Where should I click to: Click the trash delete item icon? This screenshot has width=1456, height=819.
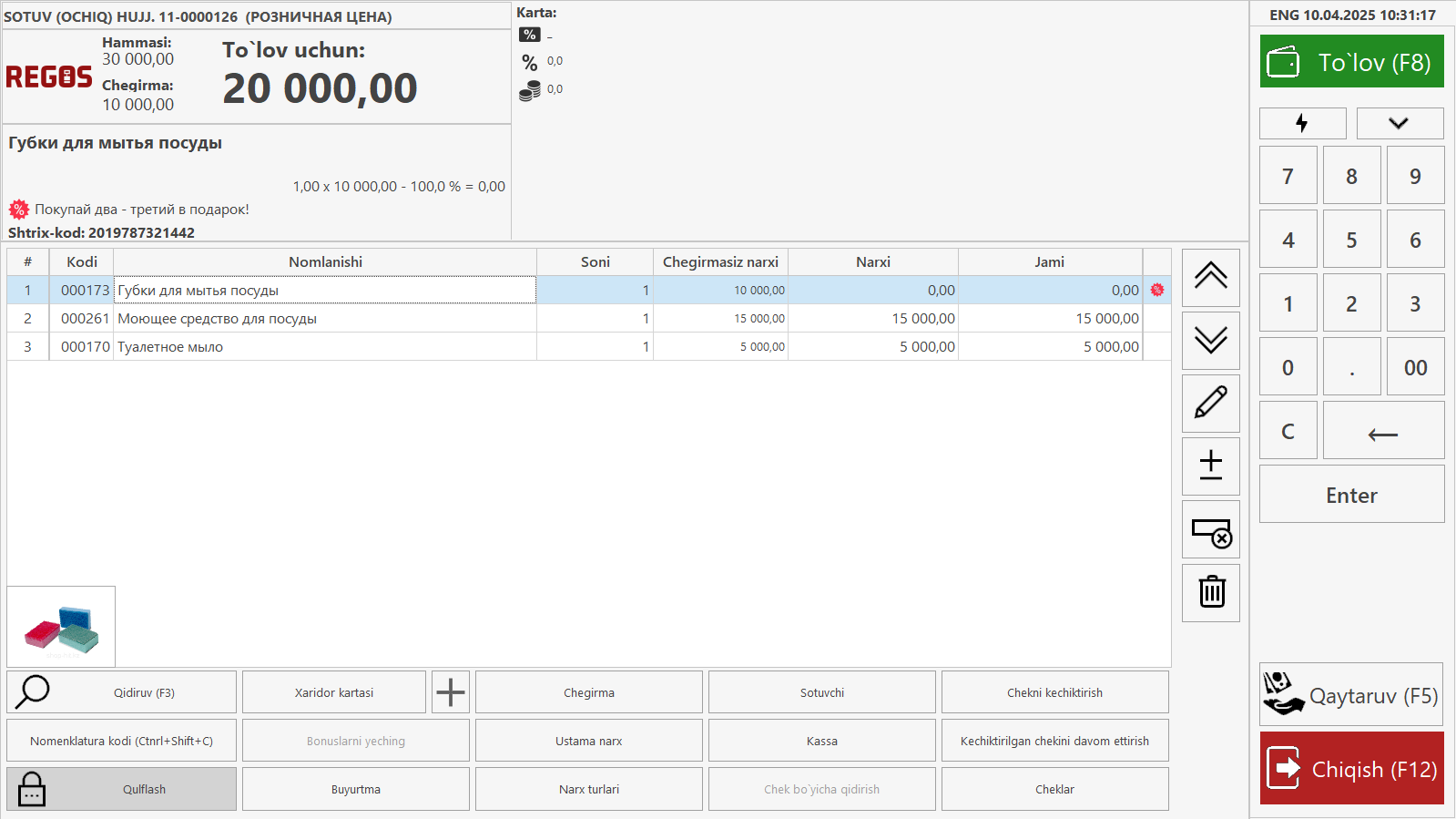point(1210,592)
